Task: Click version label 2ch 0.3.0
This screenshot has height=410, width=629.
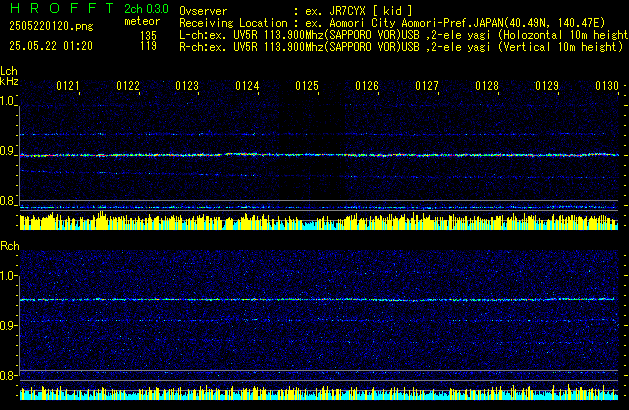Action: 146,9
